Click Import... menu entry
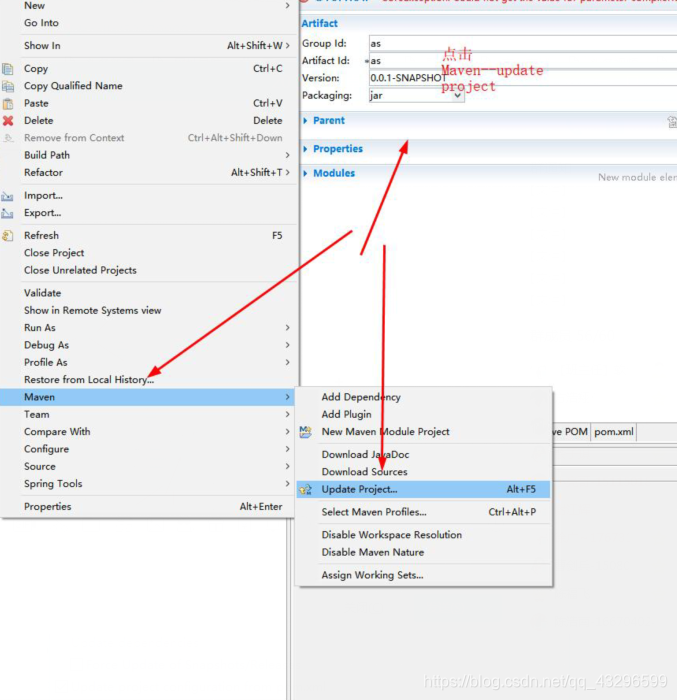 tap(43, 196)
